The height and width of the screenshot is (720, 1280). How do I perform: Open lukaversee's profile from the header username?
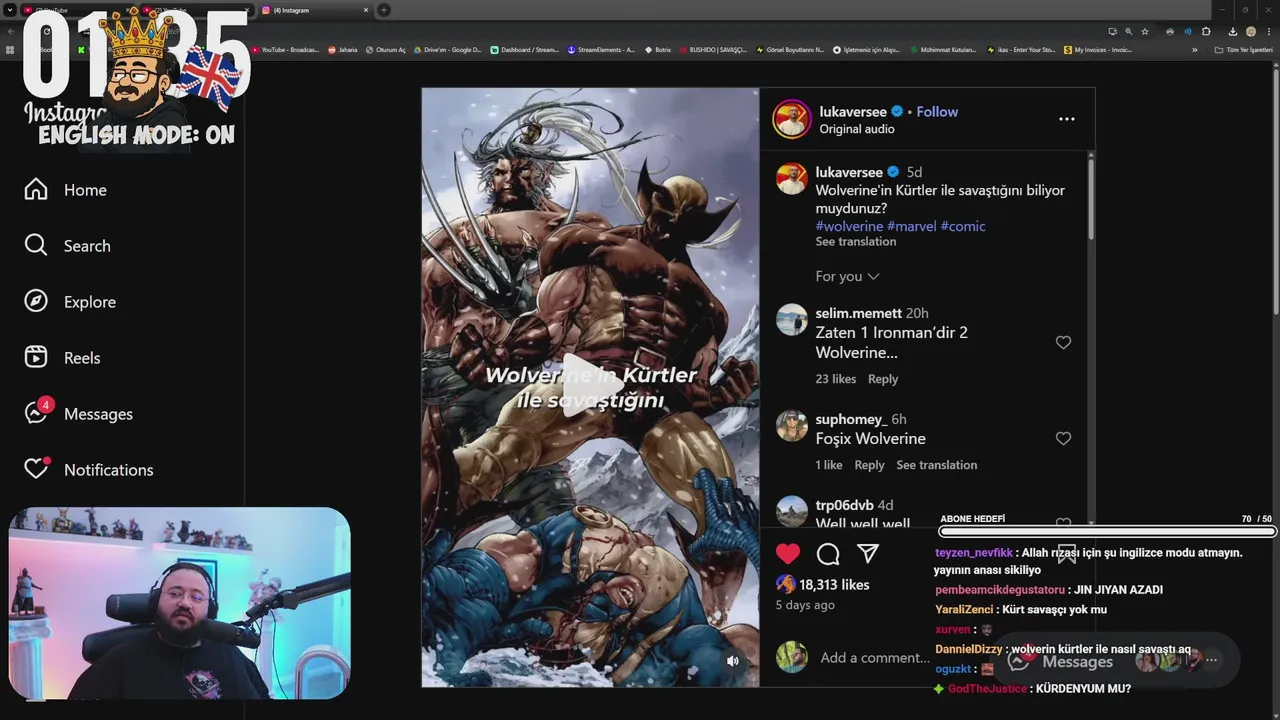[854, 112]
